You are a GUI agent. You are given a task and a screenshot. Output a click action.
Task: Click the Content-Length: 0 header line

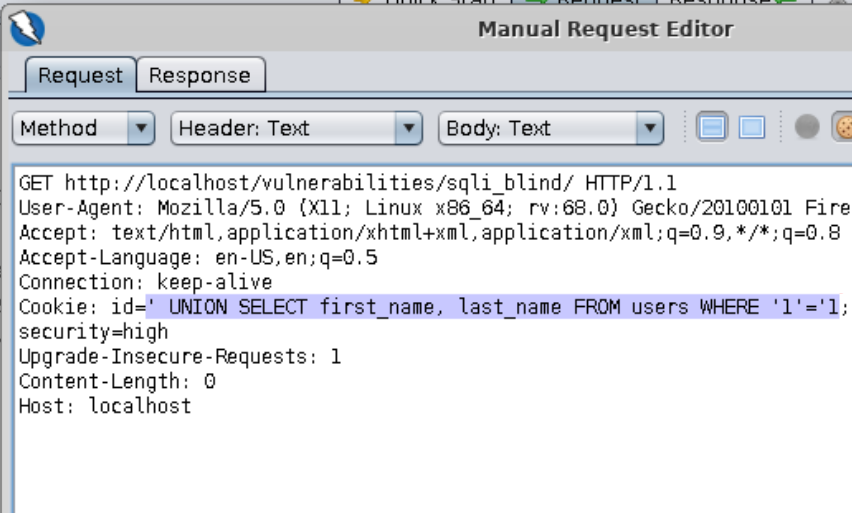point(117,382)
